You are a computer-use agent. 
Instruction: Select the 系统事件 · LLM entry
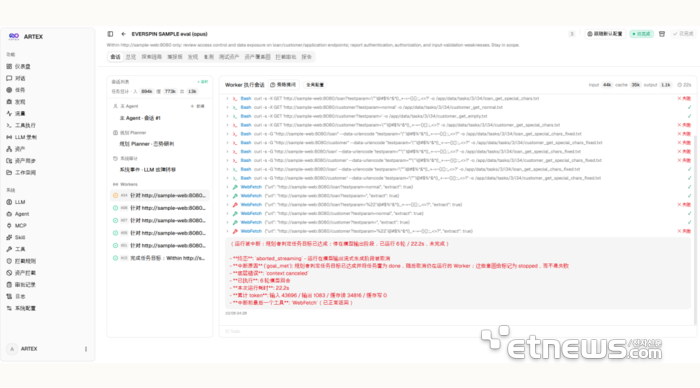[x=159, y=170]
